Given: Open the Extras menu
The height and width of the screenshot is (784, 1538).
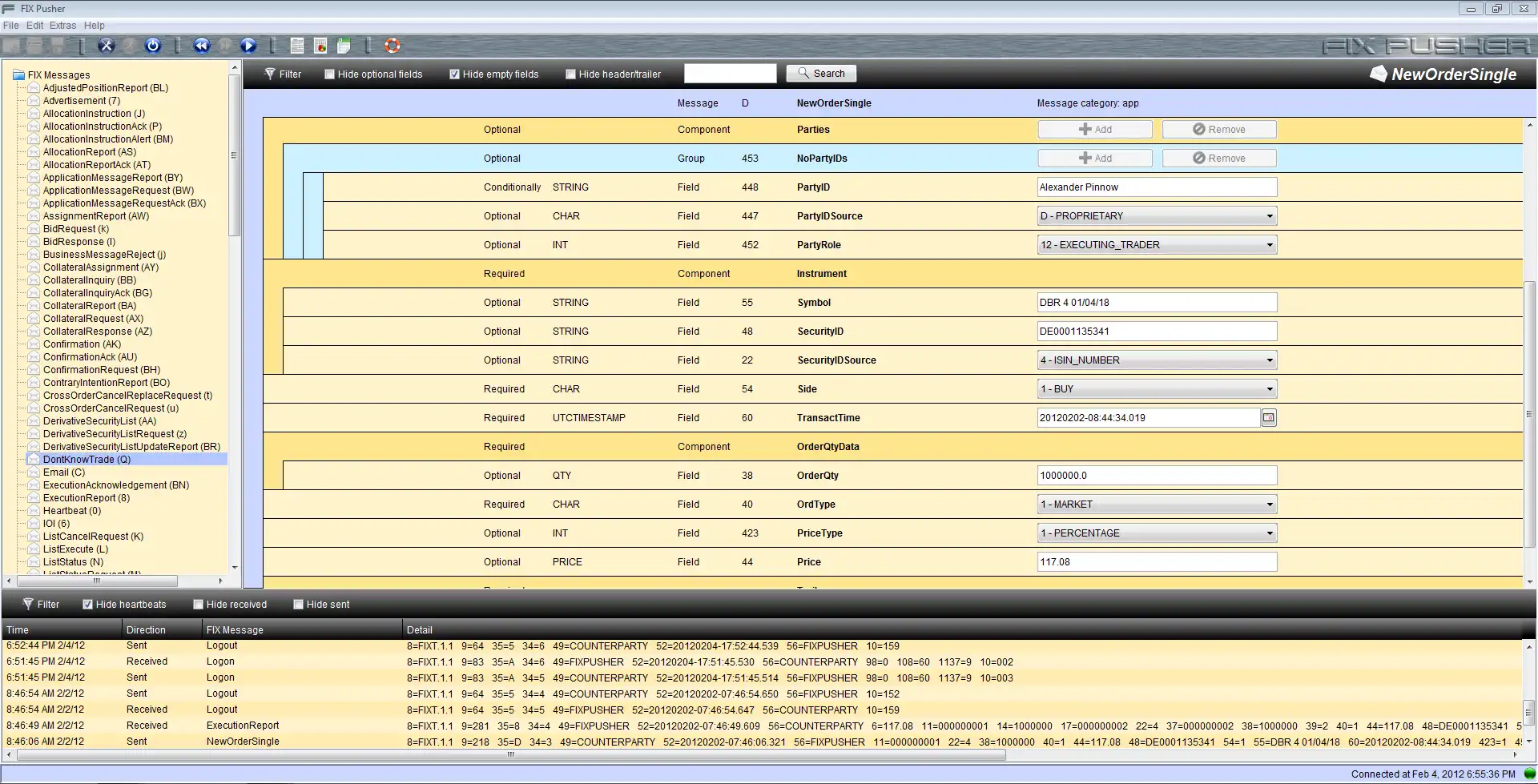Looking at the screenshot, I should pos(62,26).
